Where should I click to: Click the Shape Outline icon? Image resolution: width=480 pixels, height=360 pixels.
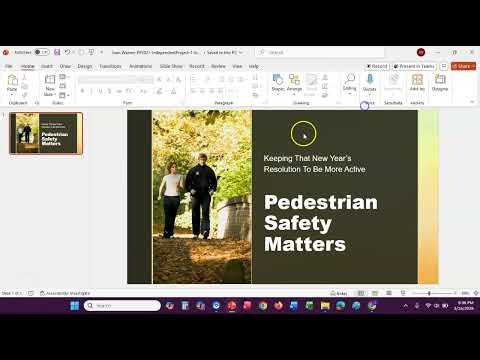[324, 86]
